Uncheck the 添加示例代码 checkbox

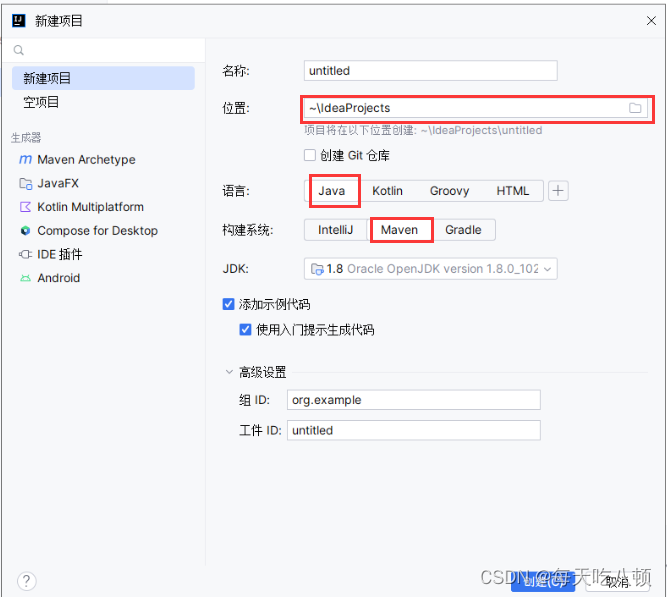tap(228, 304)
